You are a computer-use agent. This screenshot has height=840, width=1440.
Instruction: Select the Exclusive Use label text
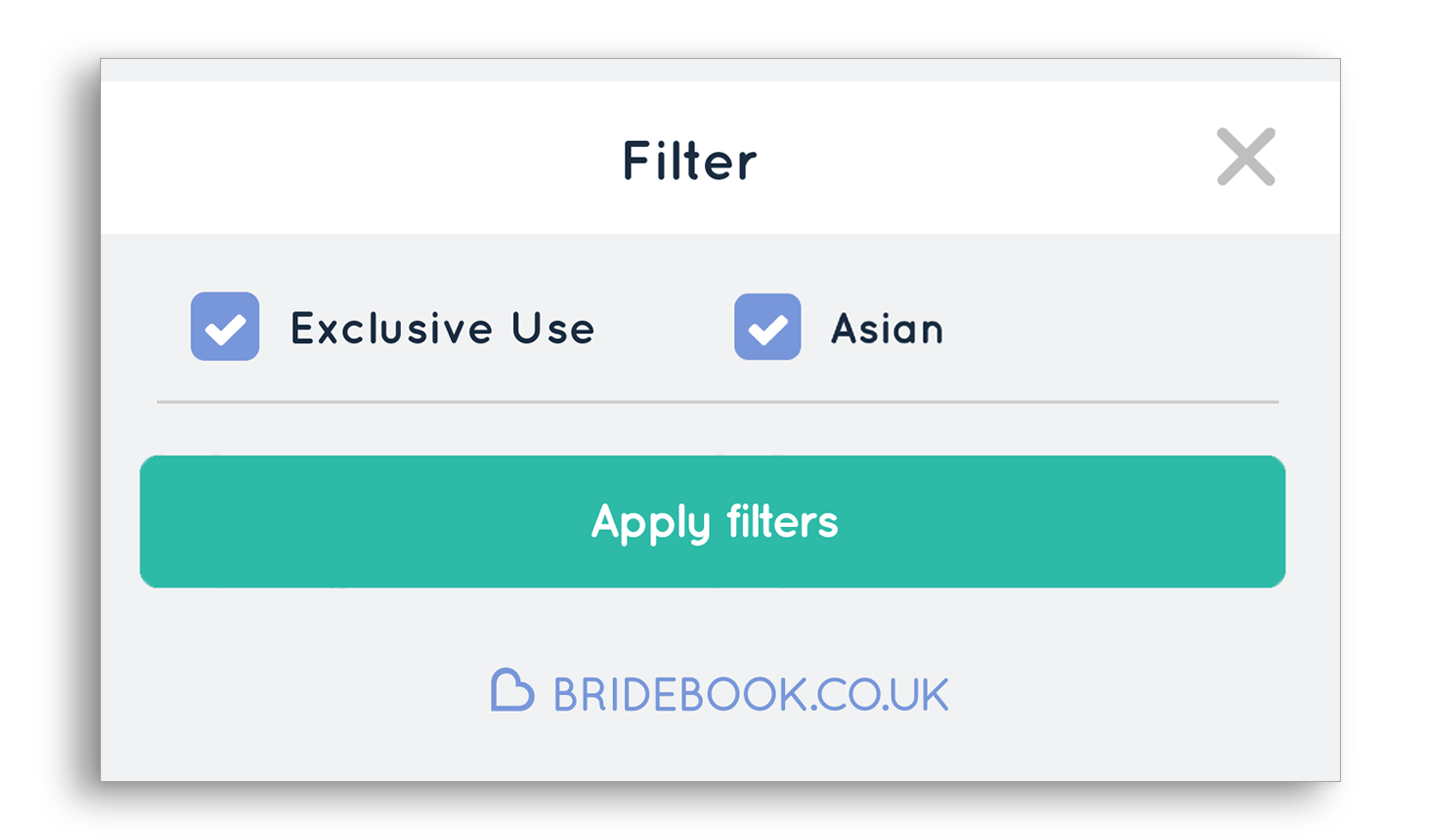pos(442,327)
